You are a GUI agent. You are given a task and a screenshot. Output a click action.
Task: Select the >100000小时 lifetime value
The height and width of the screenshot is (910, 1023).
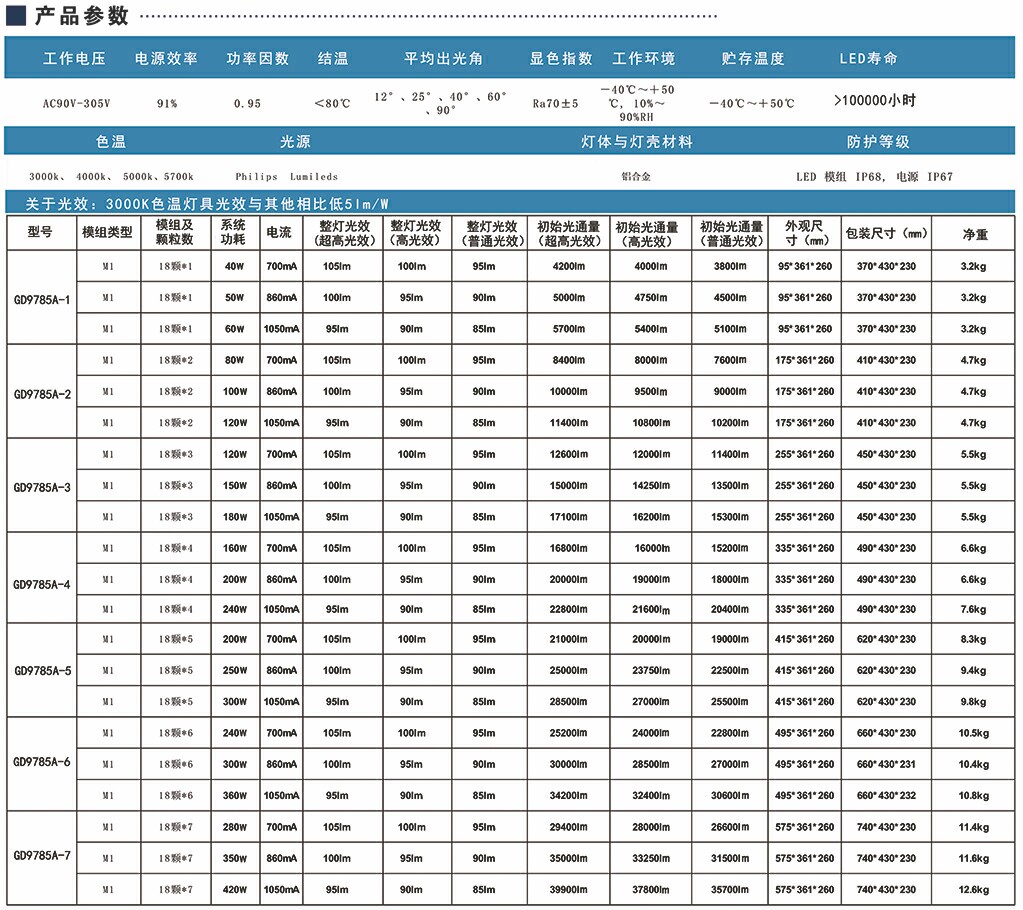pyautogui.click(x=874, y=100)
